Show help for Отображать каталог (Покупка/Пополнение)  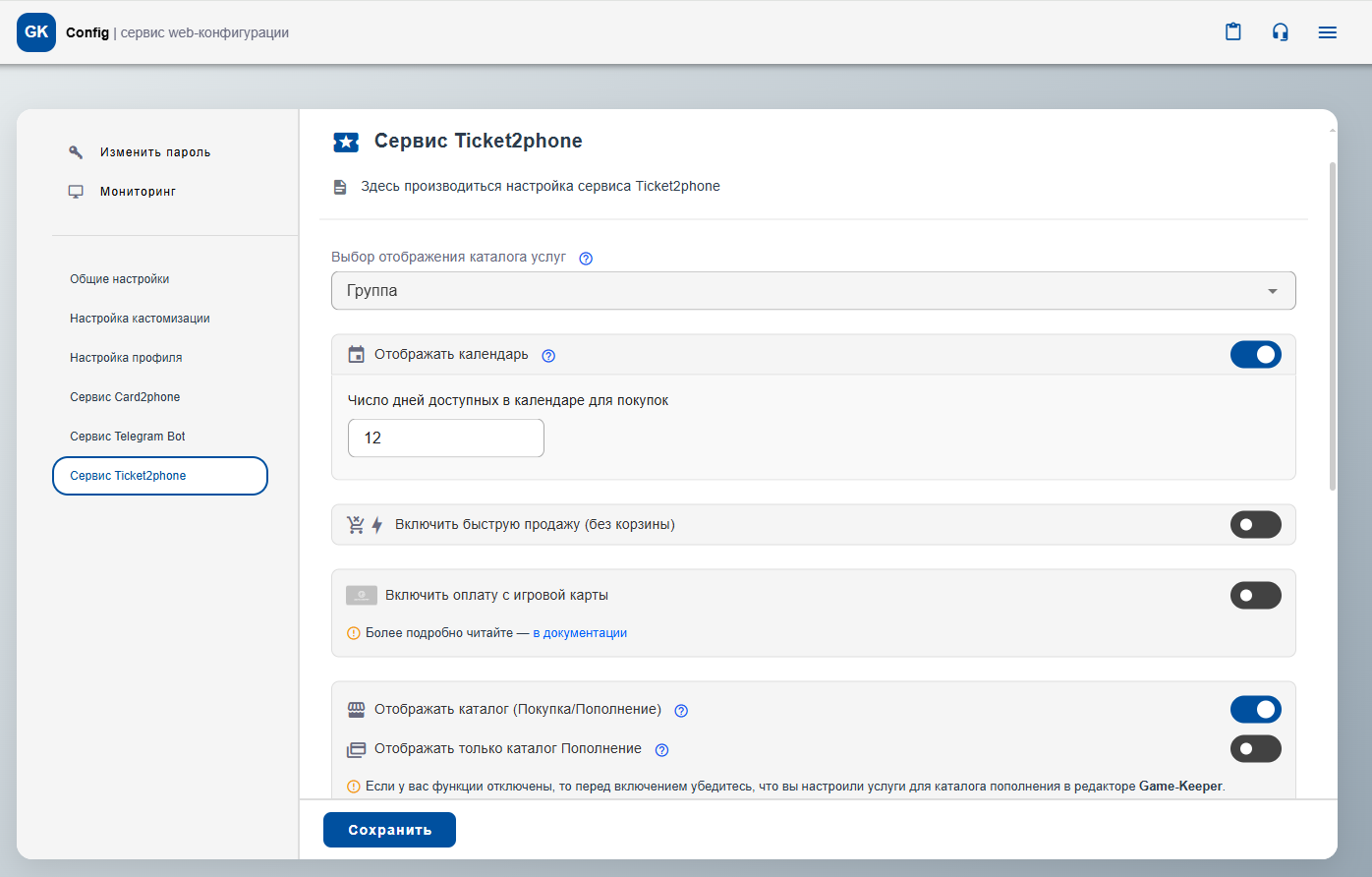[681, 711]
